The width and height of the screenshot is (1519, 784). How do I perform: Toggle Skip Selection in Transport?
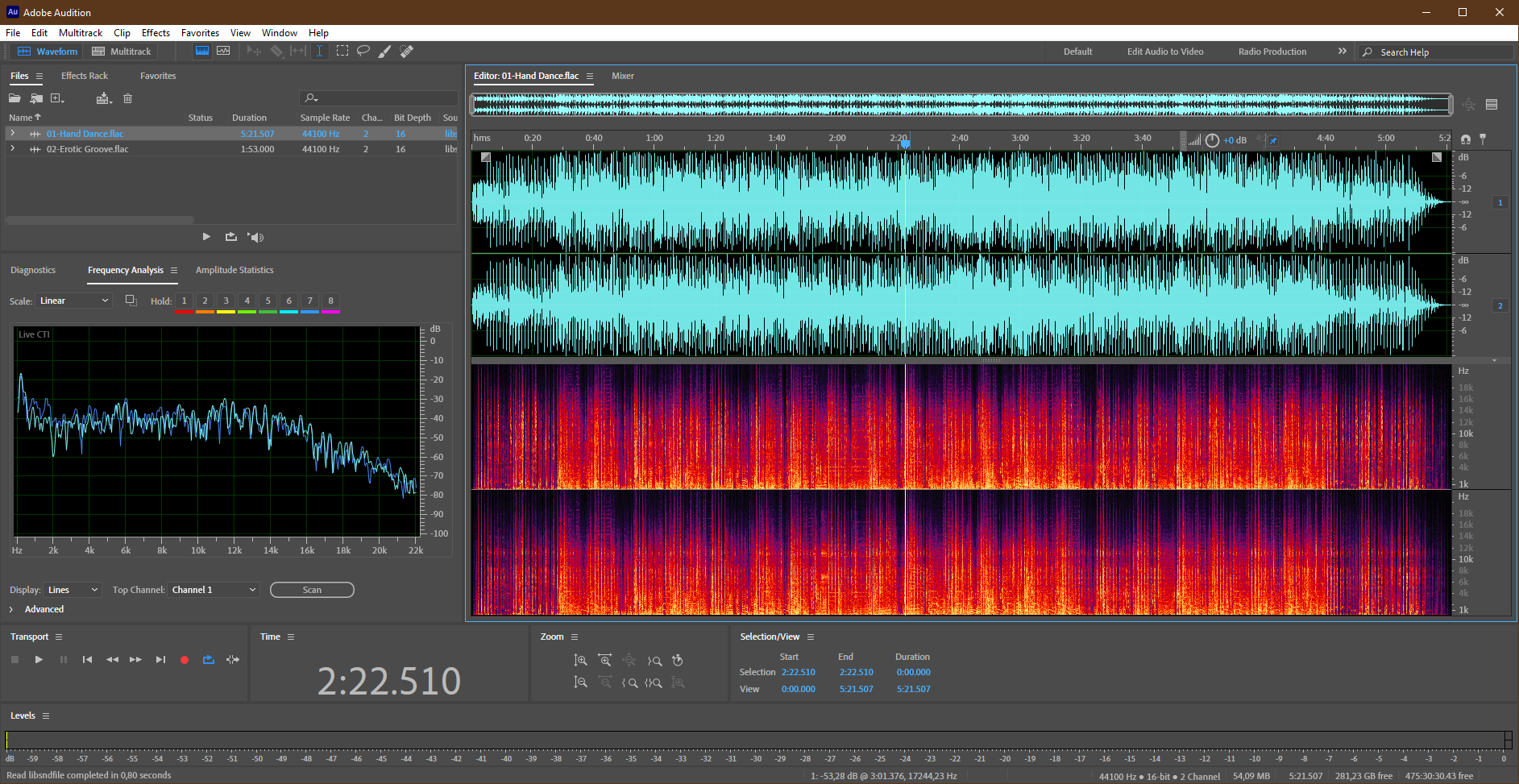233,660
